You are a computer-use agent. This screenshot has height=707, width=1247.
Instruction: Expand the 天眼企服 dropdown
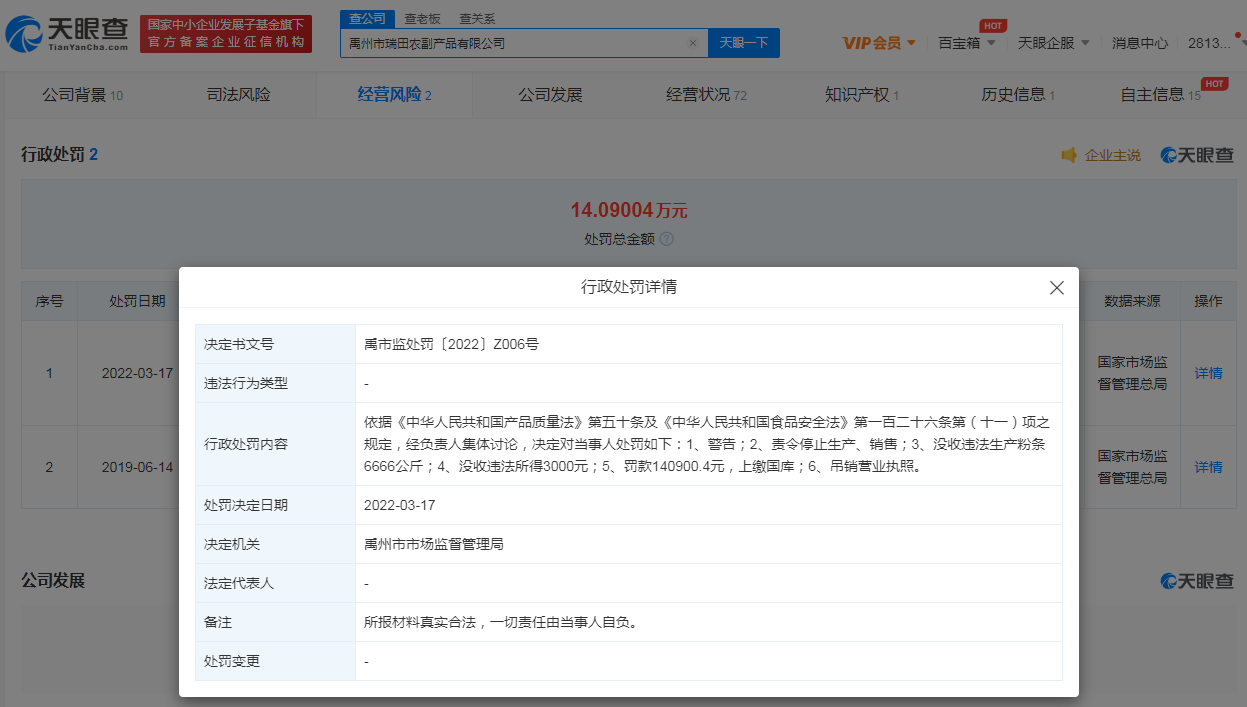(1054, 43)
